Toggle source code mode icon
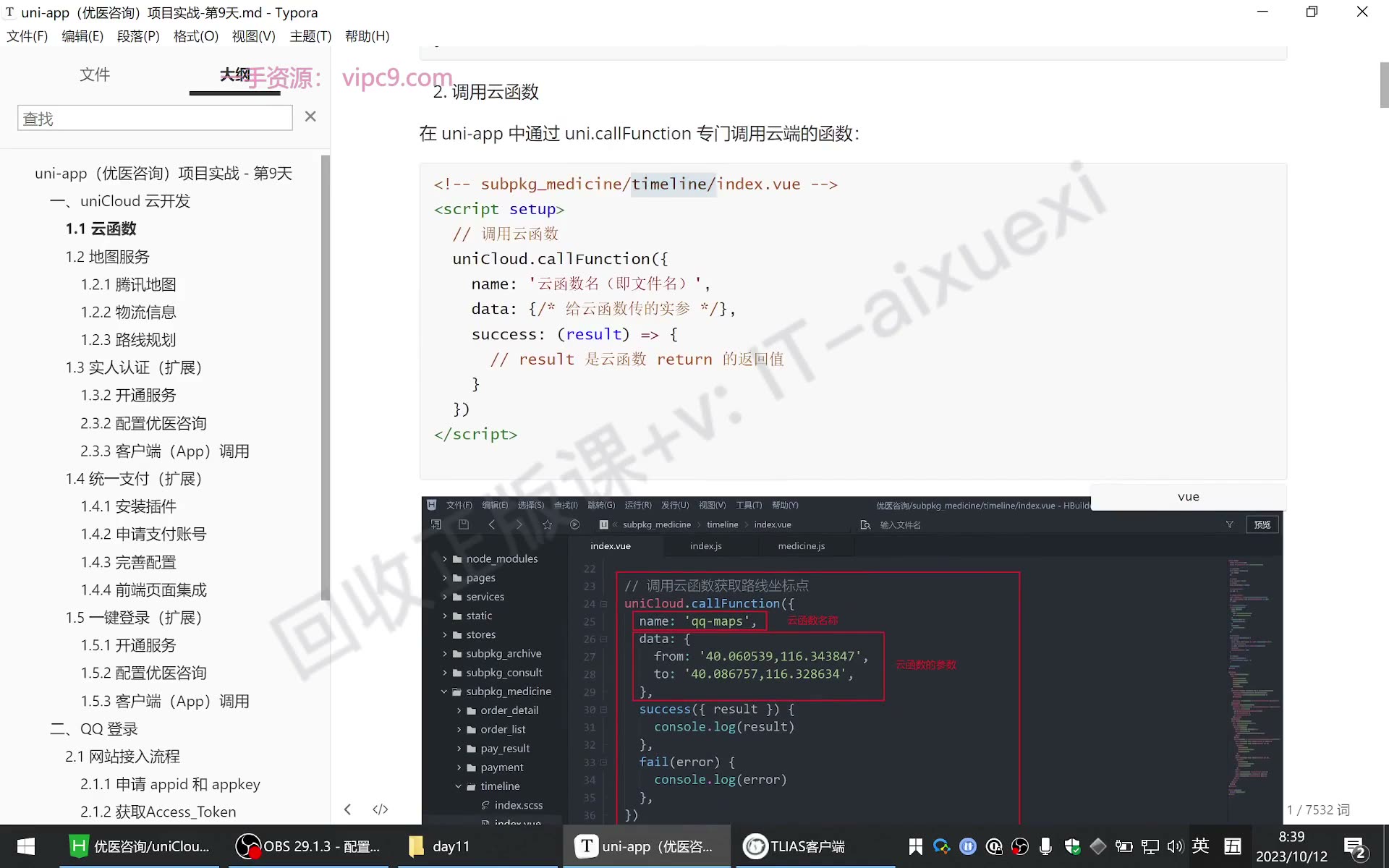The image size is (1389, 868). [380, 809]
